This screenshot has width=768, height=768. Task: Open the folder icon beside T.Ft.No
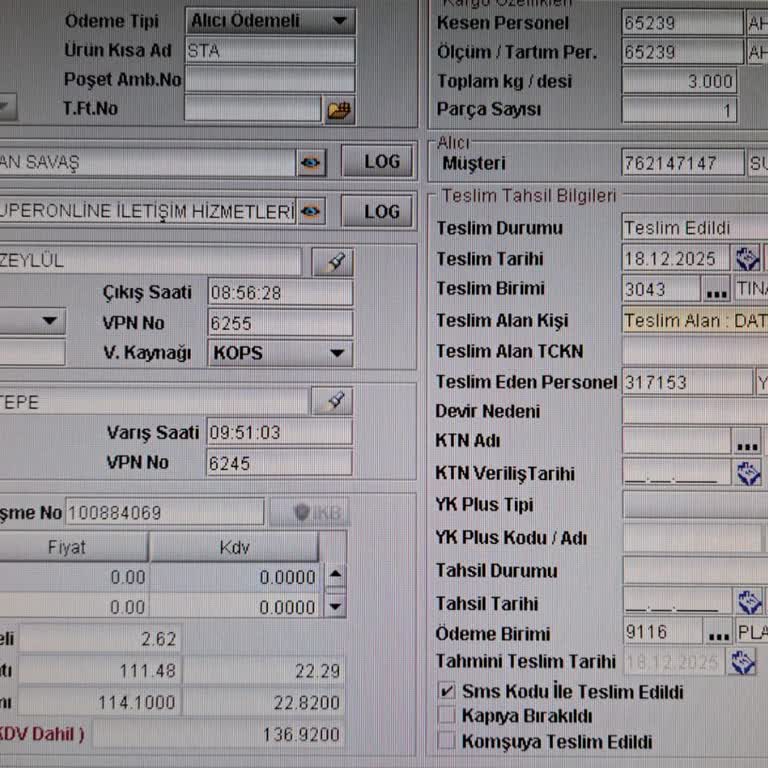pyautogui.click(x=338, y=110)
